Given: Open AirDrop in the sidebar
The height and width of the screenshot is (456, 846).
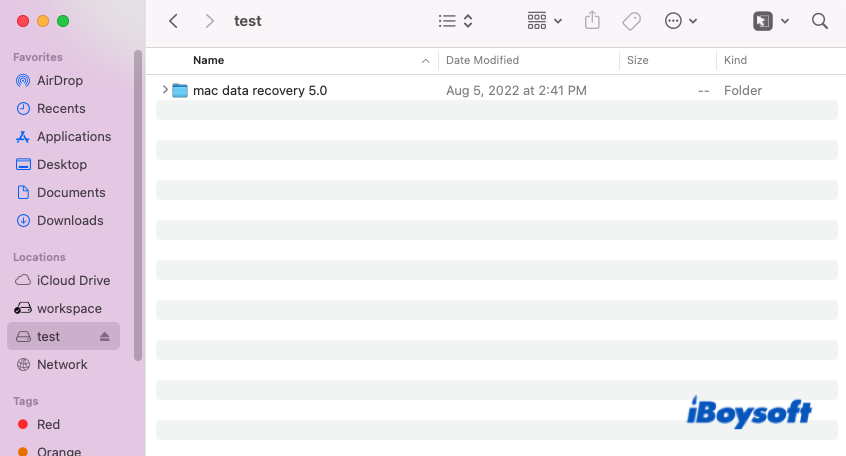Looking at the screenshot, I should [60, 80].
